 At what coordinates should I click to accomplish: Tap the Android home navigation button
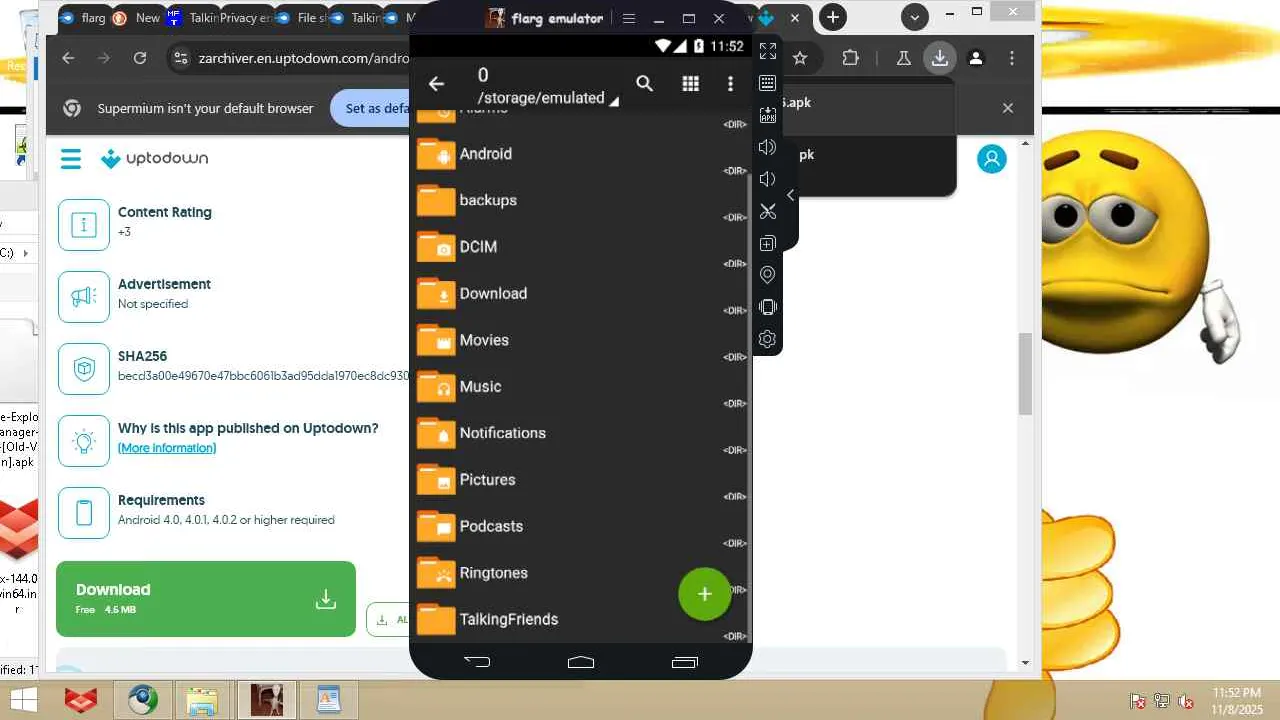pos(581,662)
